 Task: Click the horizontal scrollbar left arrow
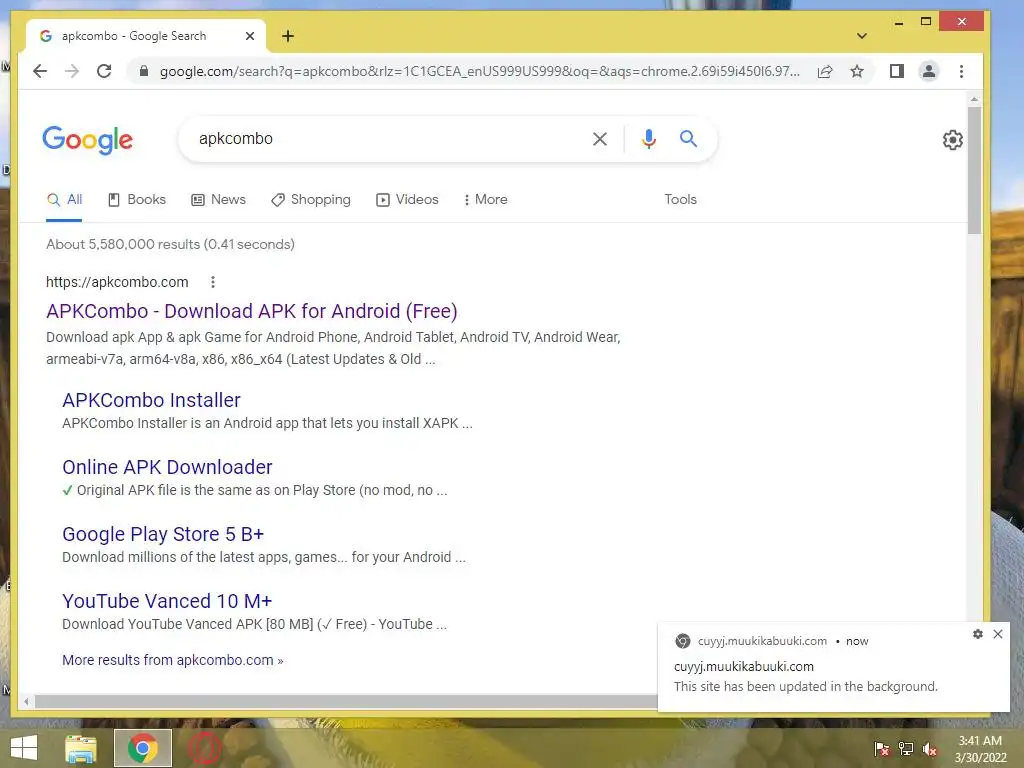pos(26,701)
